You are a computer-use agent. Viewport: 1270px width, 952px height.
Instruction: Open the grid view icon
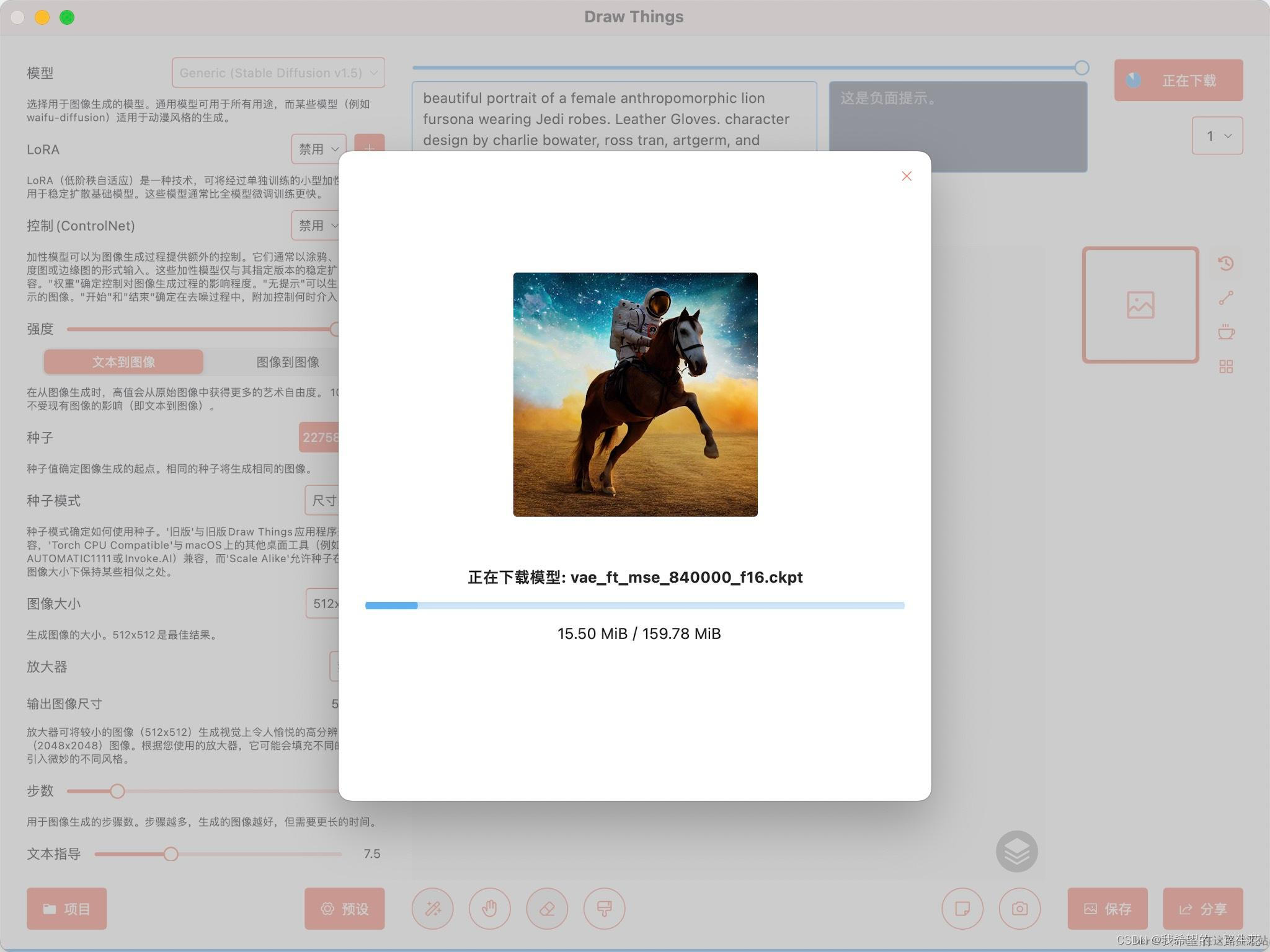click(x=1225, y=366)
